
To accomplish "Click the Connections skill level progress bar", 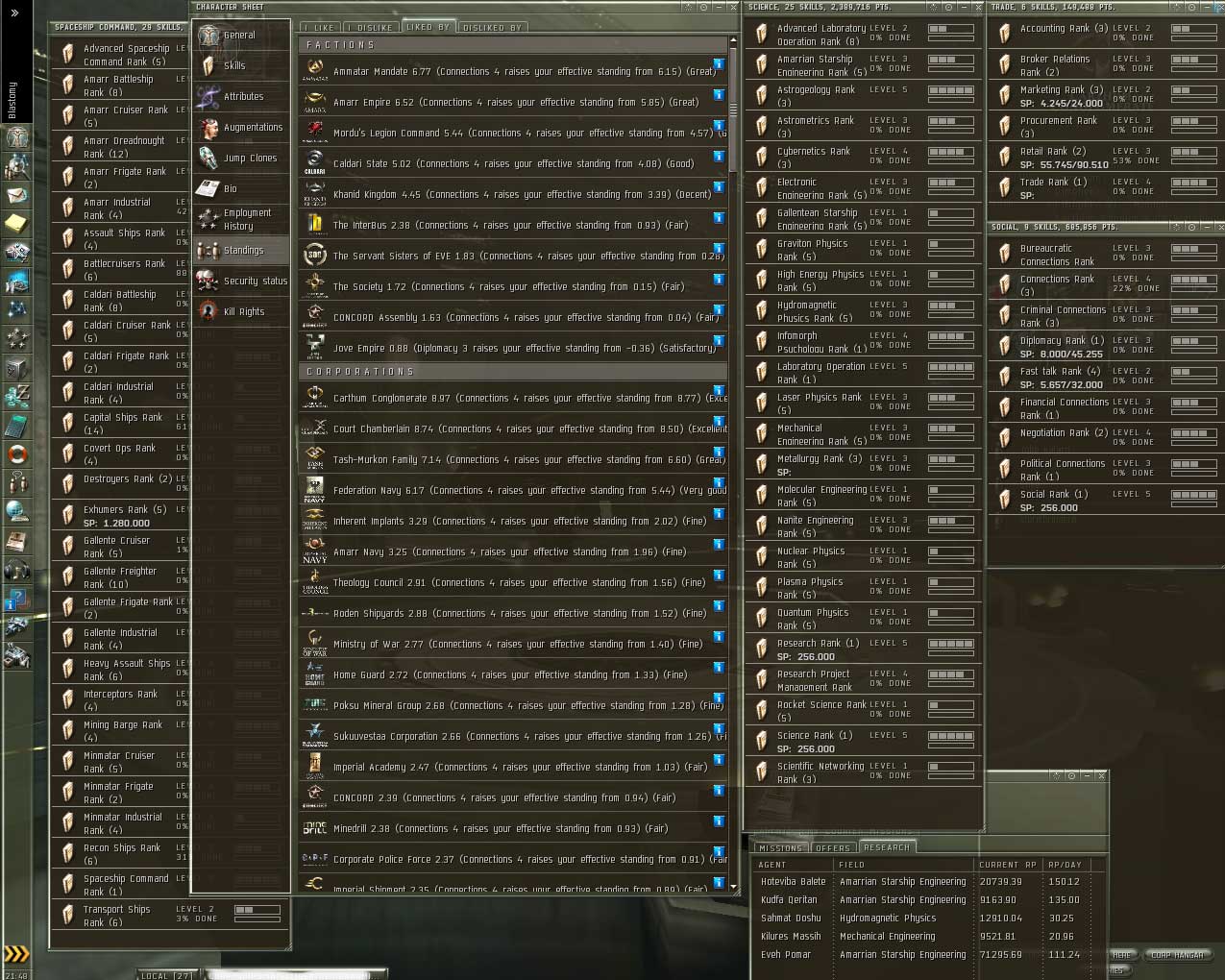I will [1194, 279].
